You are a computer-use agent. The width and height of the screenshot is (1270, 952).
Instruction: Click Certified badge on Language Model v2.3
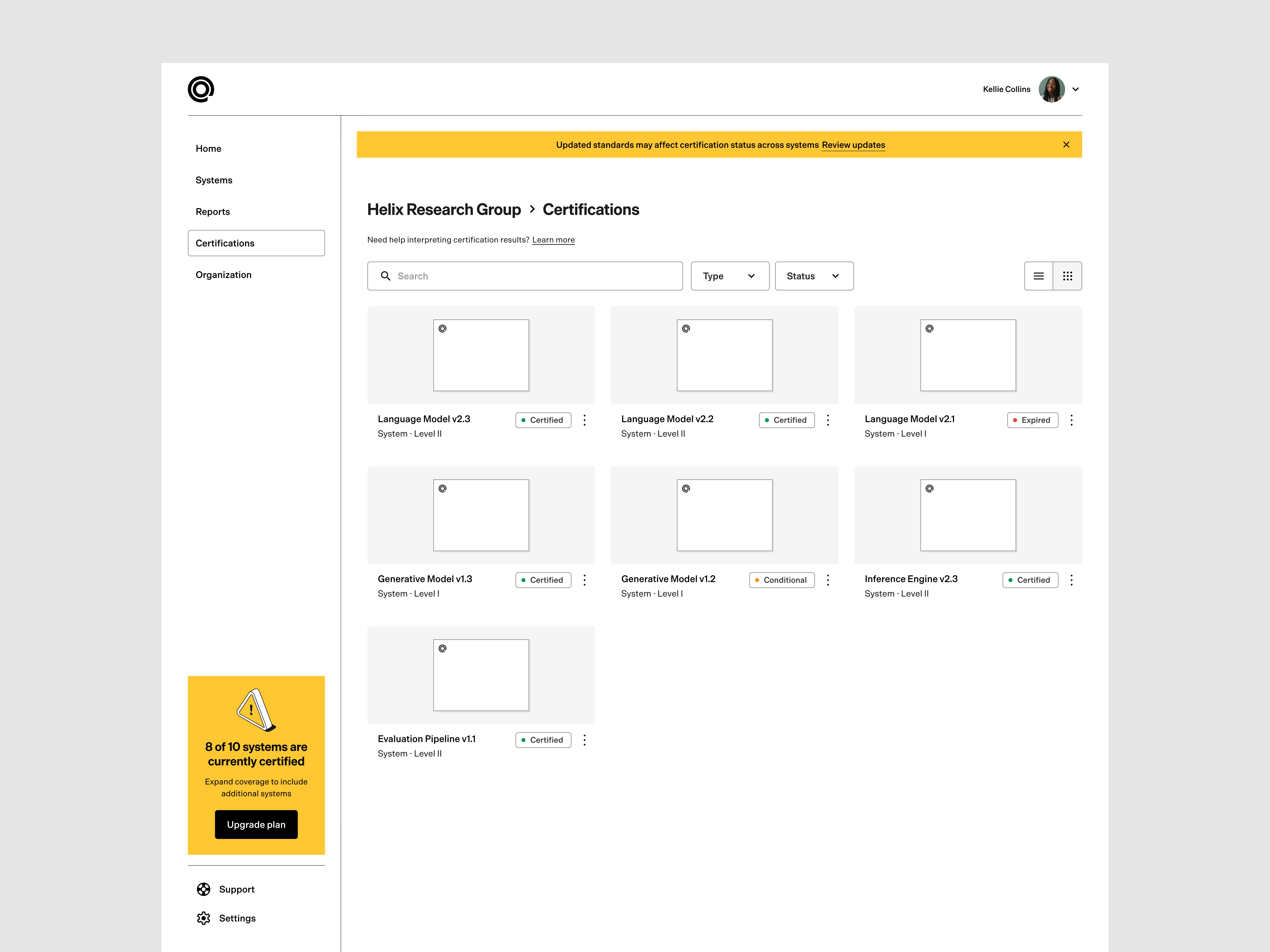coord(543,420)
